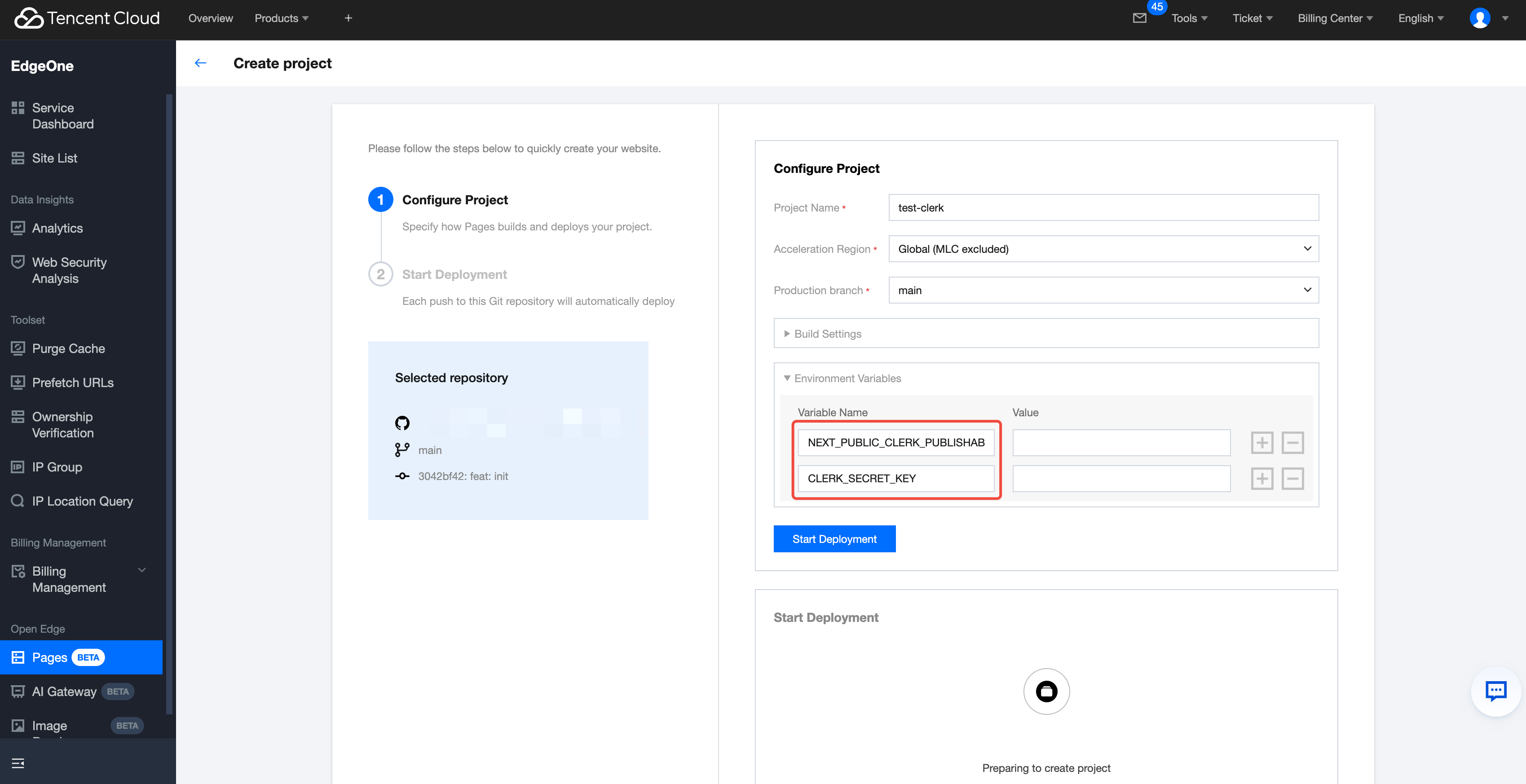
Task: Expand Billing Management sidebar group
Action: [x=81, y=579]
